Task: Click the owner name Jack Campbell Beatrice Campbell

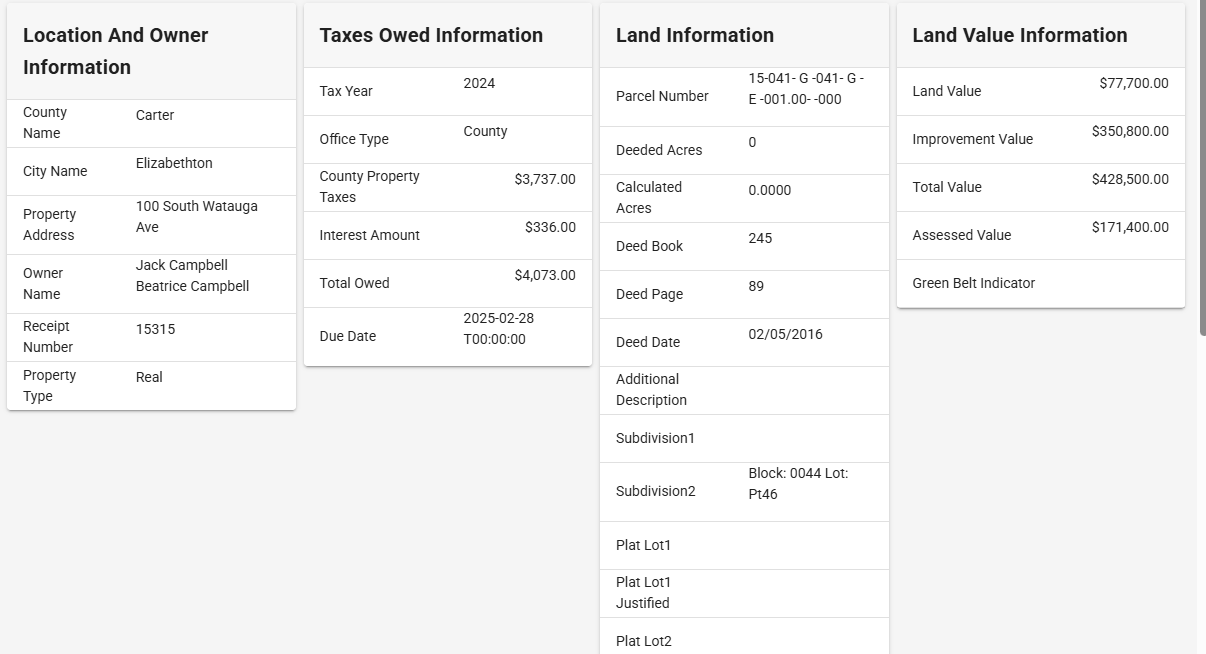Action: pyautogui.click(x=192, y=276)
